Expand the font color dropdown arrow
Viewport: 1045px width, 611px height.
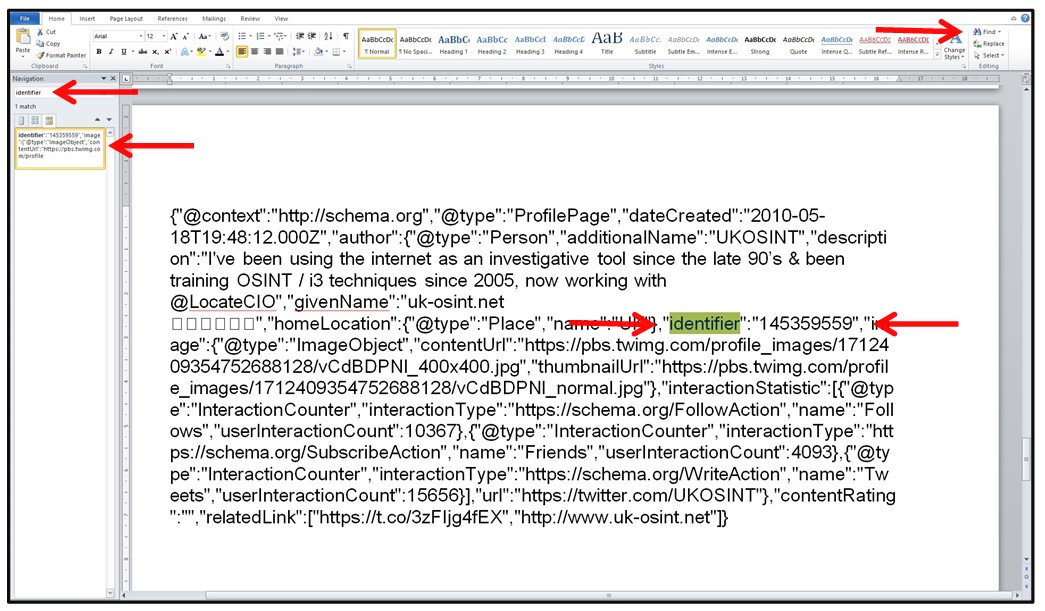(x=228, y=51)
